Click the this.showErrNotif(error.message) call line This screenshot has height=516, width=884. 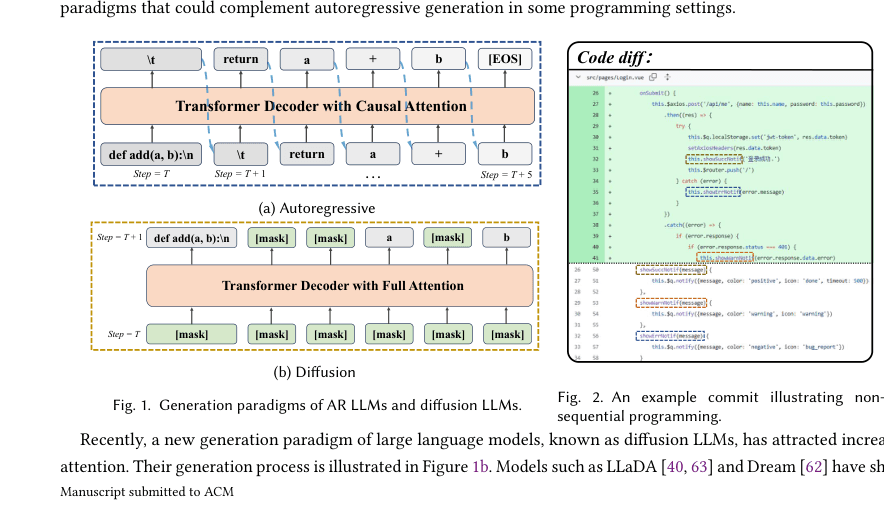click(735, 192)
